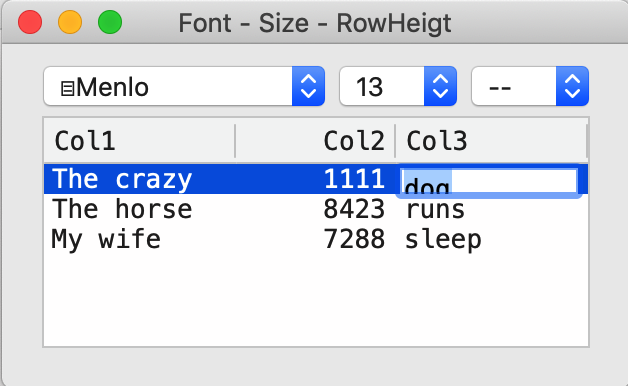Open the row height '--' dropdown arrows

572,86
